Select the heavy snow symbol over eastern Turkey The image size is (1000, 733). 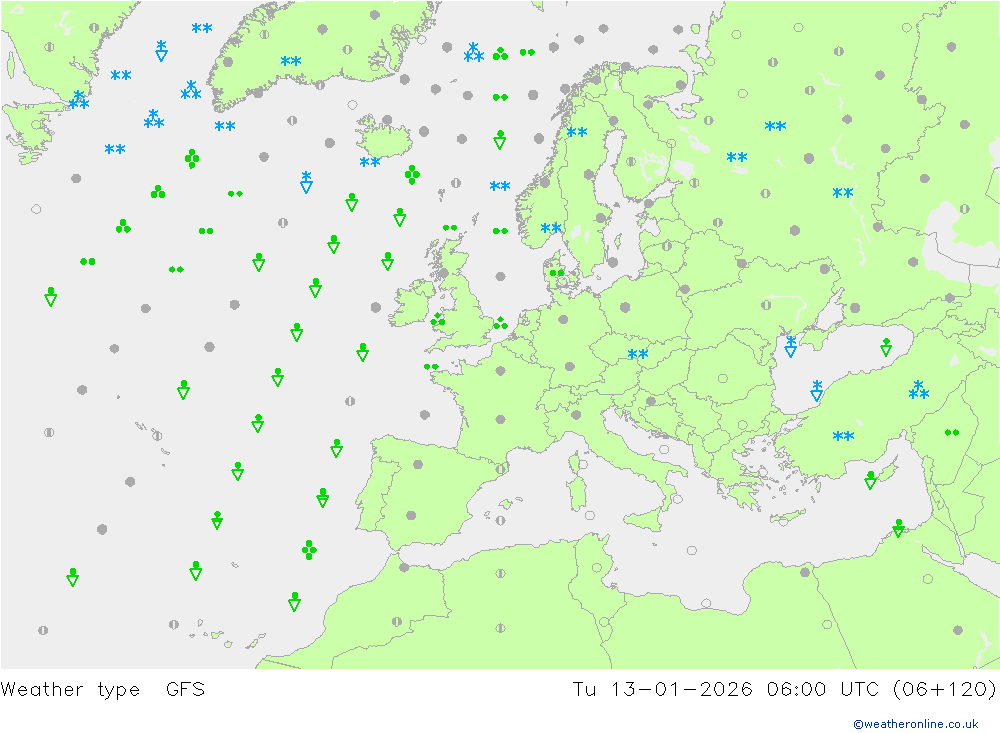(919, 390)
